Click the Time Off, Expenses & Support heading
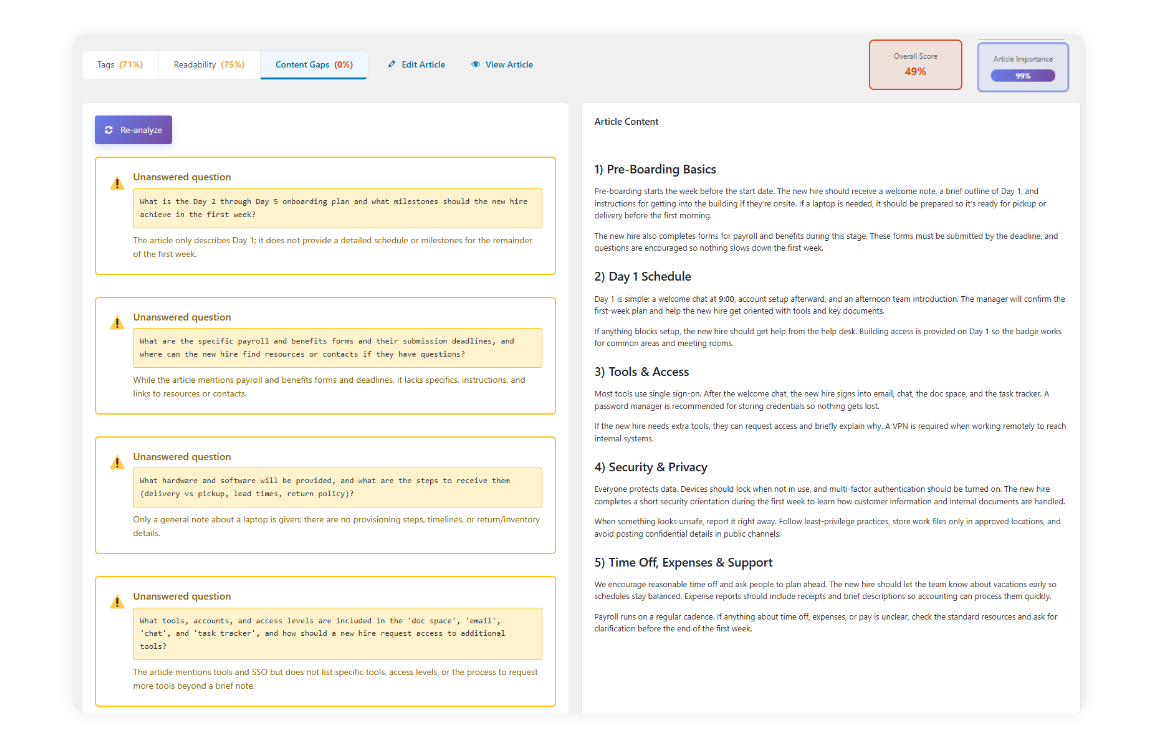 coord(683,562)
